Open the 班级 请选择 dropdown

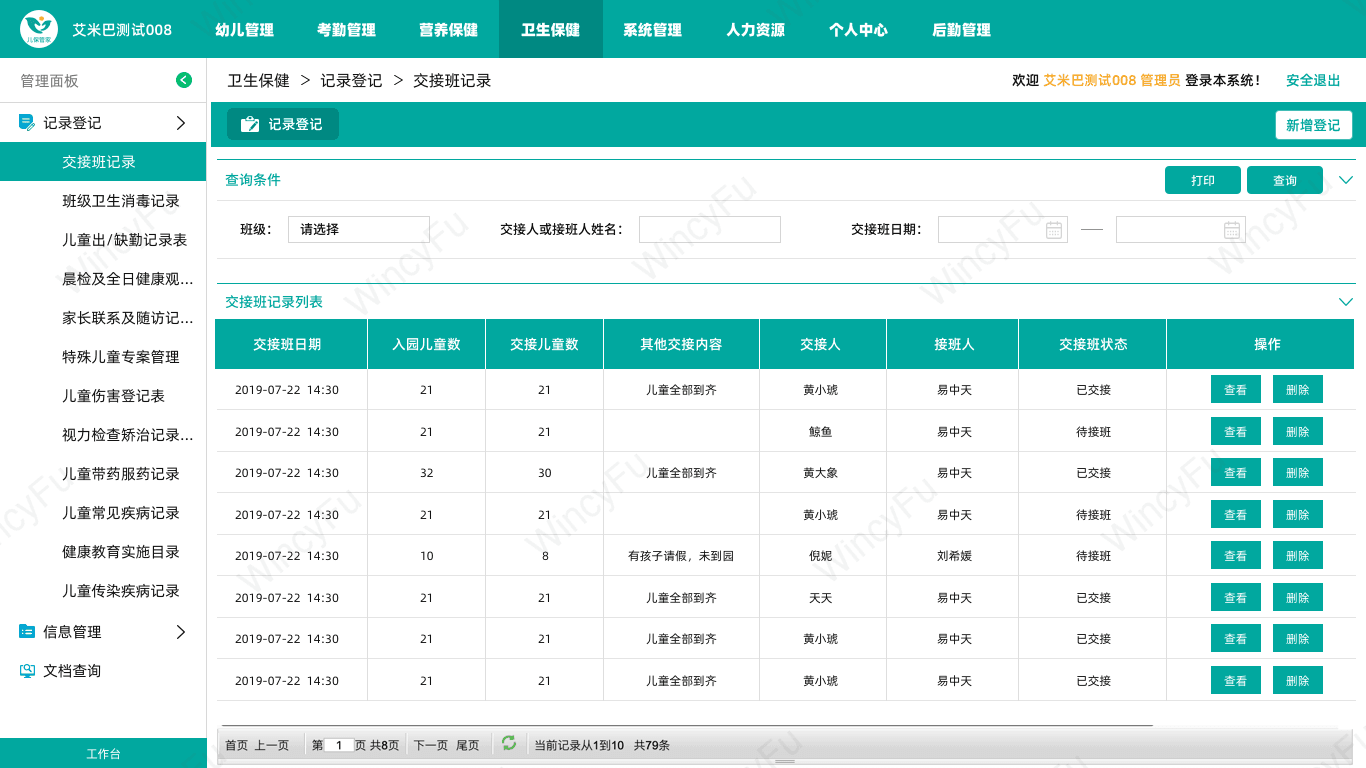(359, 229)
